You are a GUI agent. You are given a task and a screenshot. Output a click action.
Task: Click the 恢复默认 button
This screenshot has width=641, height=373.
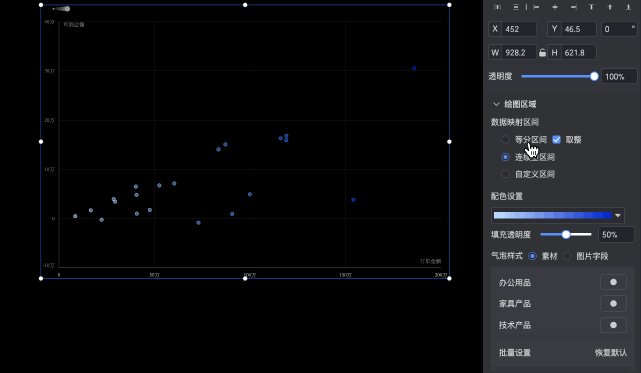click(x=611, y=353)
